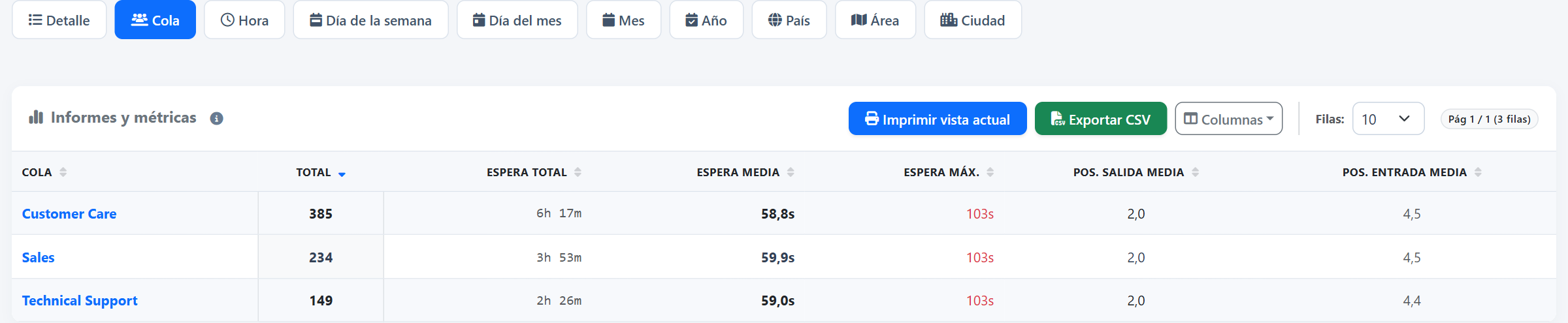
Task: Sort by ESPERA TOTAL column icon
Action: (x=578, y=172)
